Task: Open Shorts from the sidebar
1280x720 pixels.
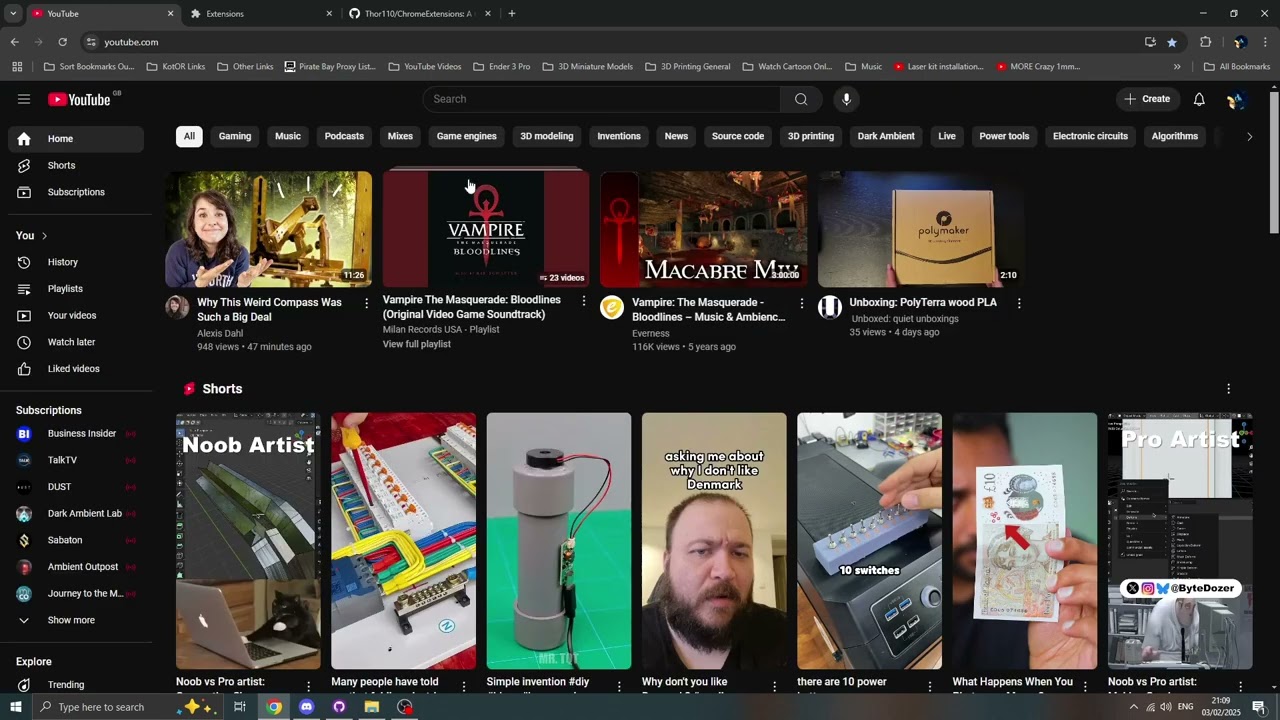Action: 76,165
